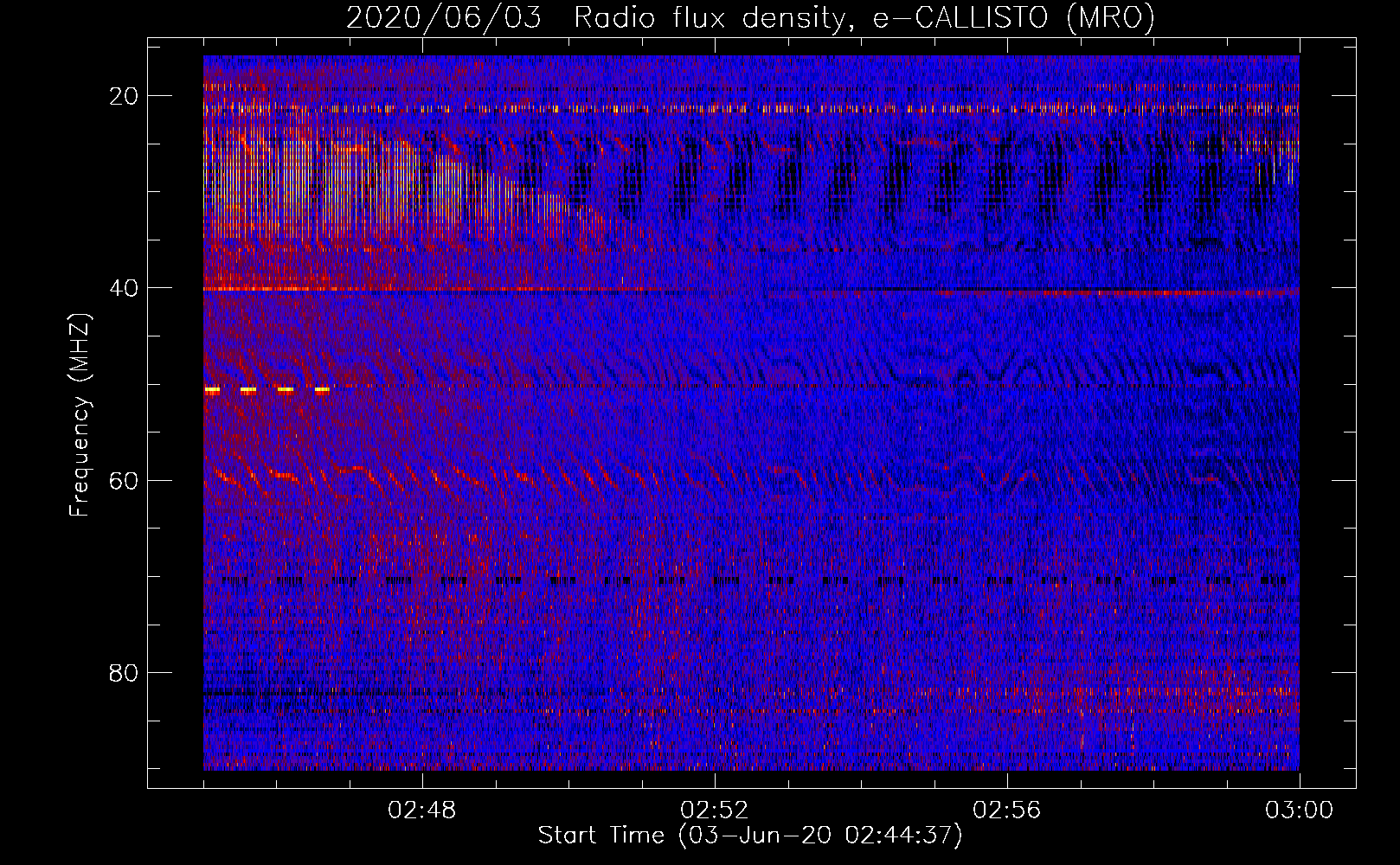Click the '80' frequency tick label
Screen dimensions: 1400x865
pyautogui.click(x=125, y=673)
